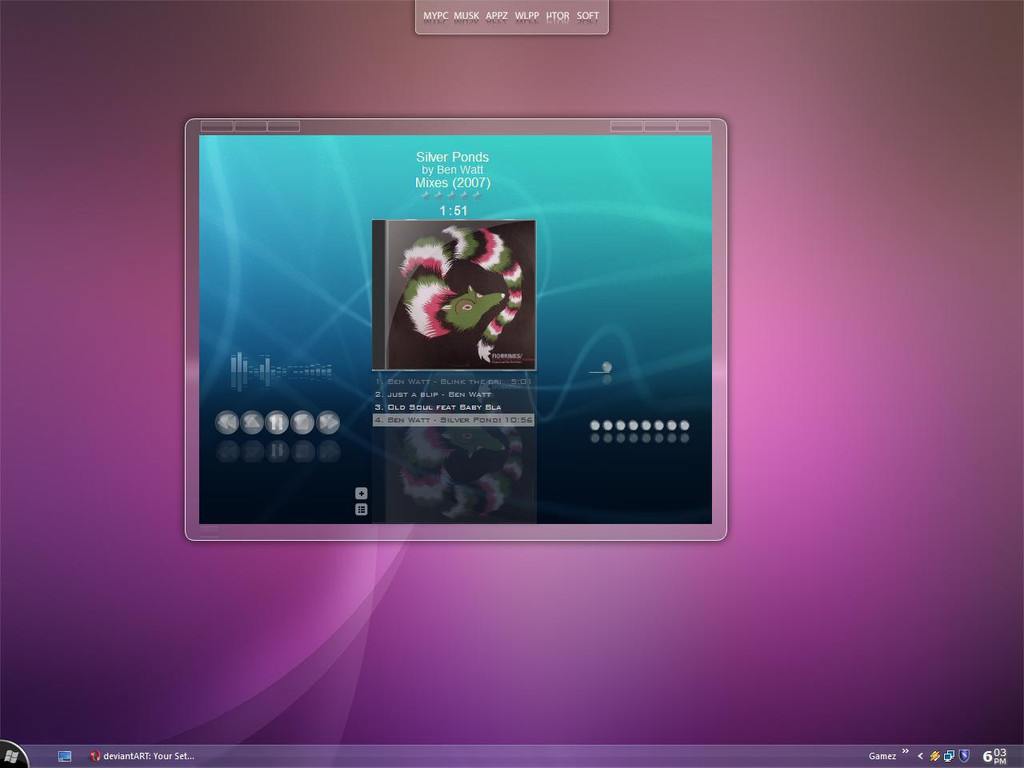The width and height of the screenshot is (1024, 768).
Task: Open SOFT from the top dock
Action: coord(588,16)
